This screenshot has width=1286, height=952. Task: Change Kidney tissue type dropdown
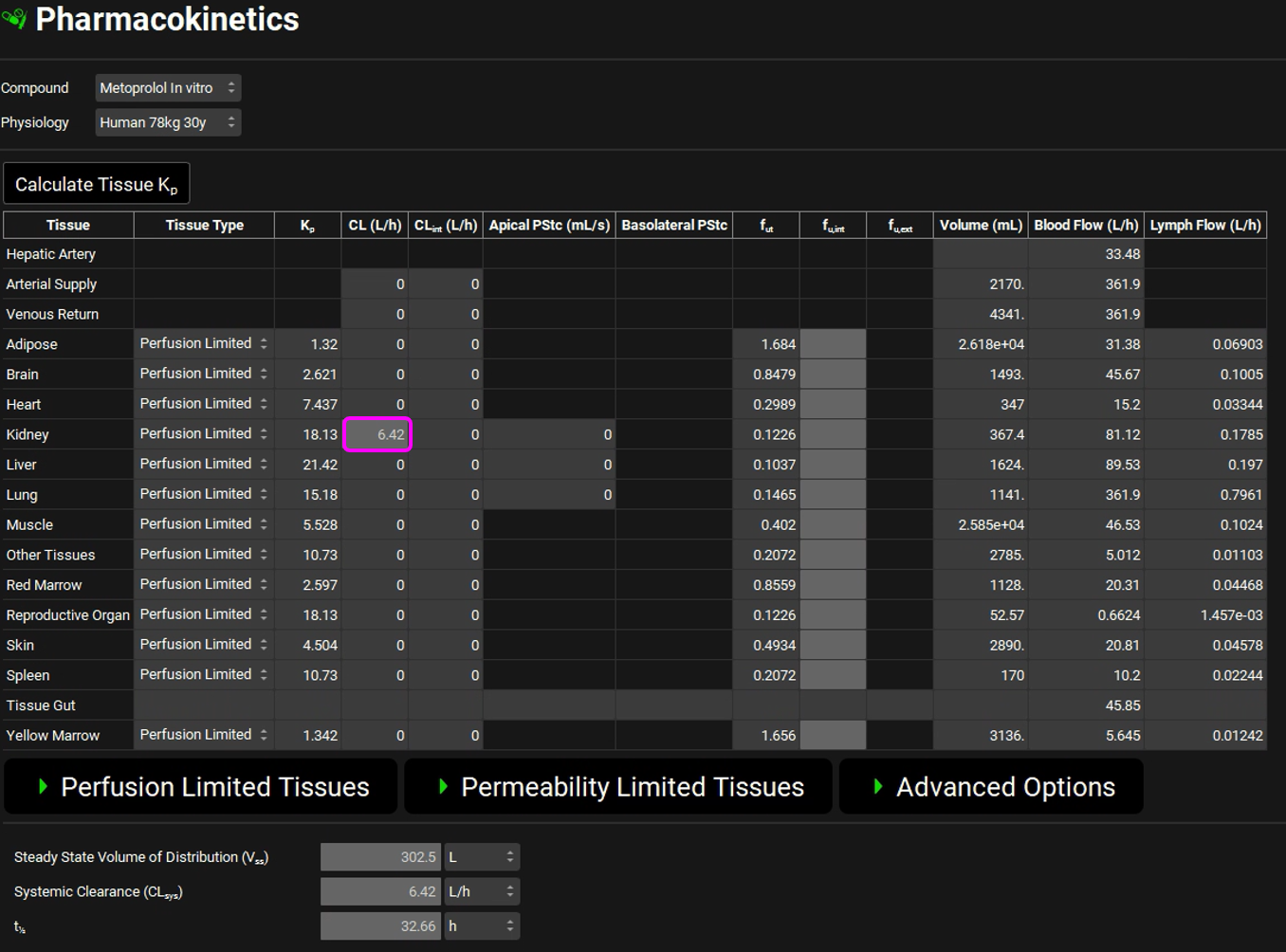pos(204,434)
